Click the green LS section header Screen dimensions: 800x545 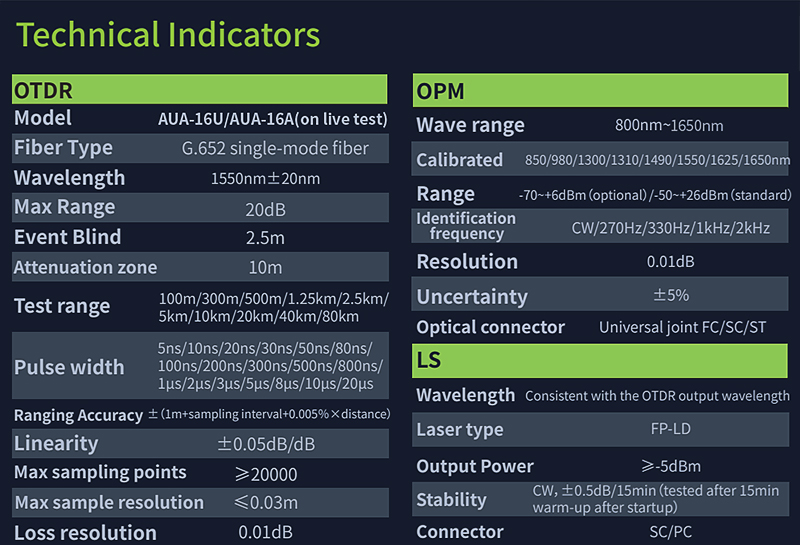(x=601, y=360)
